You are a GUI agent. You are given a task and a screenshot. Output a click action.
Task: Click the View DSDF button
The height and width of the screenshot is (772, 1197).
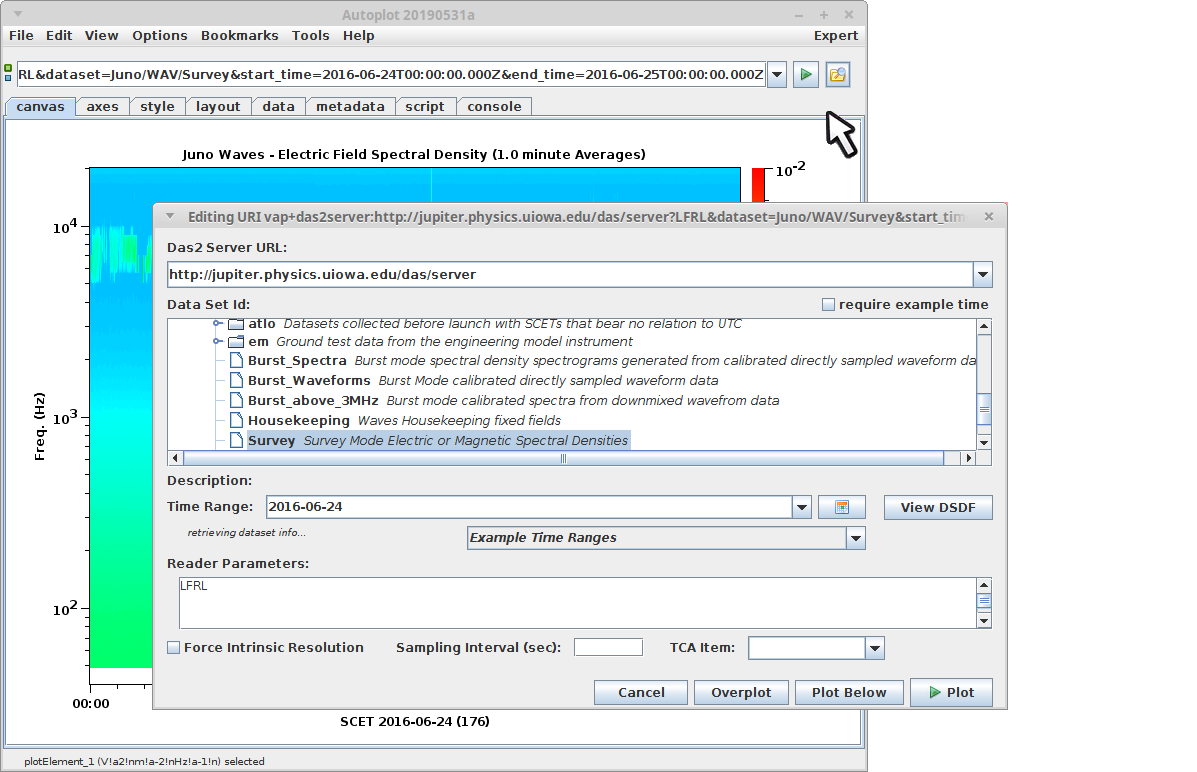click(x=938, y=508)
